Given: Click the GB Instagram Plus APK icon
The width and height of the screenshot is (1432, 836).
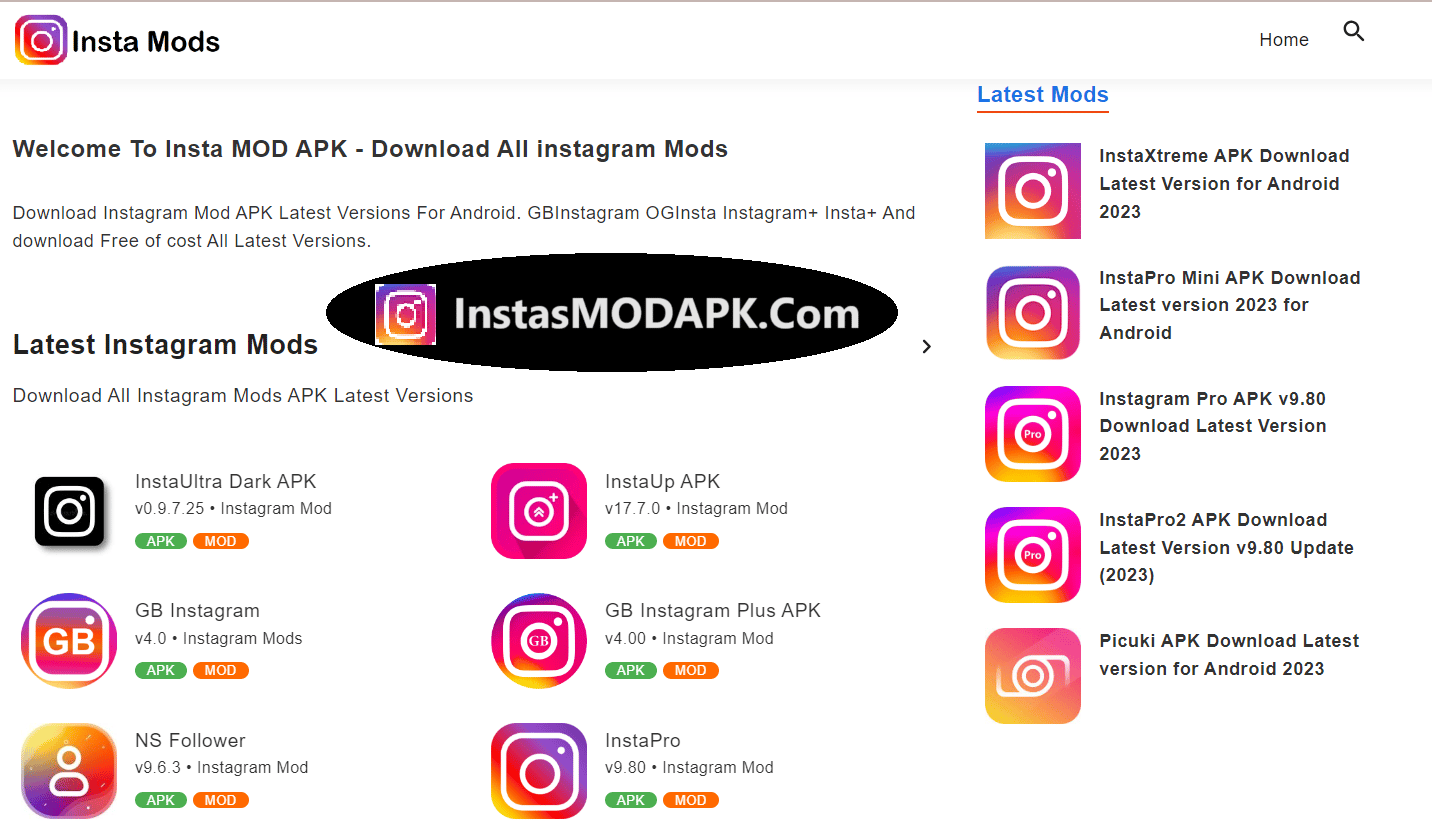Looking at the screenshot, I should pyautogui.click(x=539, y=641).
